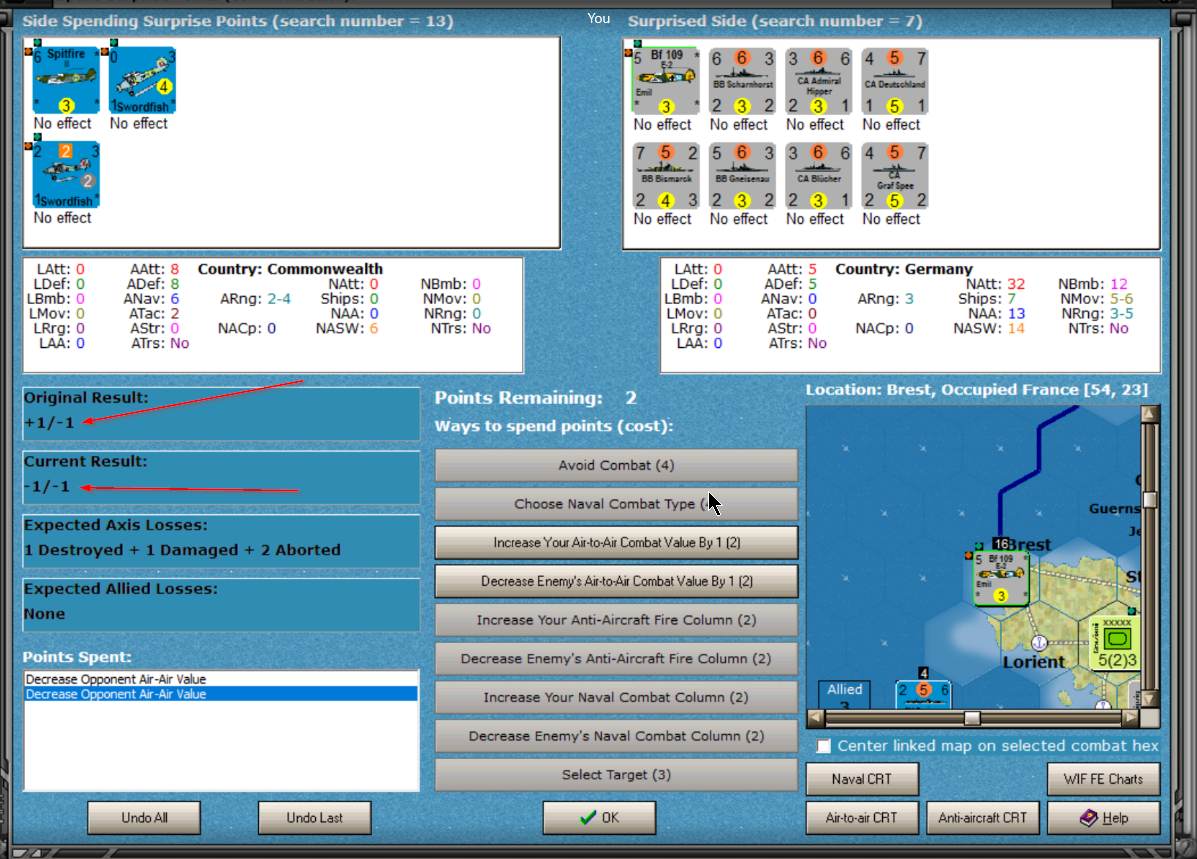Viewport: 1197px width, 859px height.
Task: Click Choose Naval Combat Type option
Action: (x=616, y=504)
